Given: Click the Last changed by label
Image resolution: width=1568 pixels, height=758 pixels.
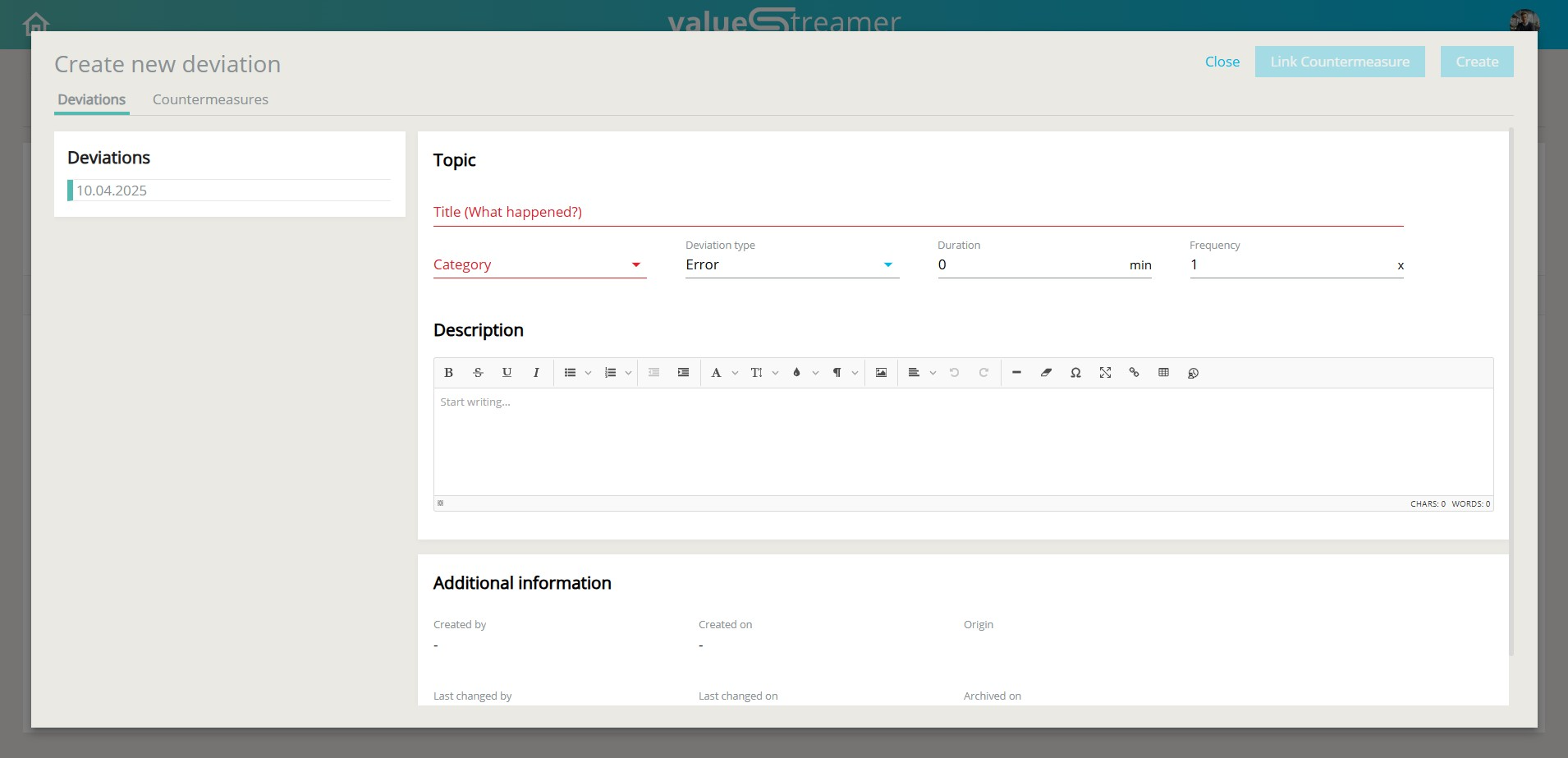Looking at the screenshot, I should tap(472, 696).
